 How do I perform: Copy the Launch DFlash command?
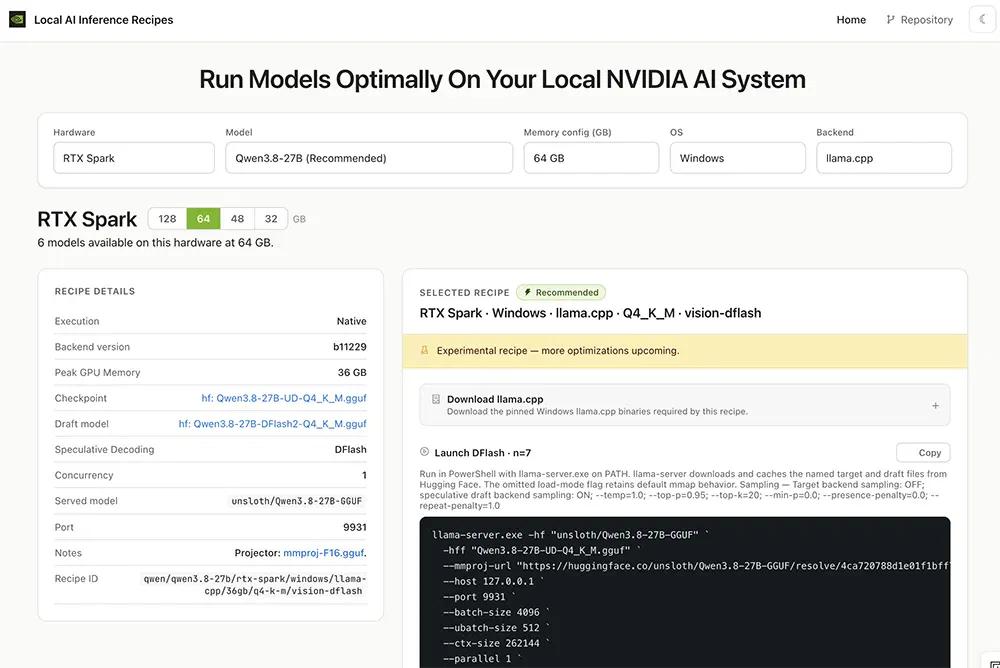(923, 452)
